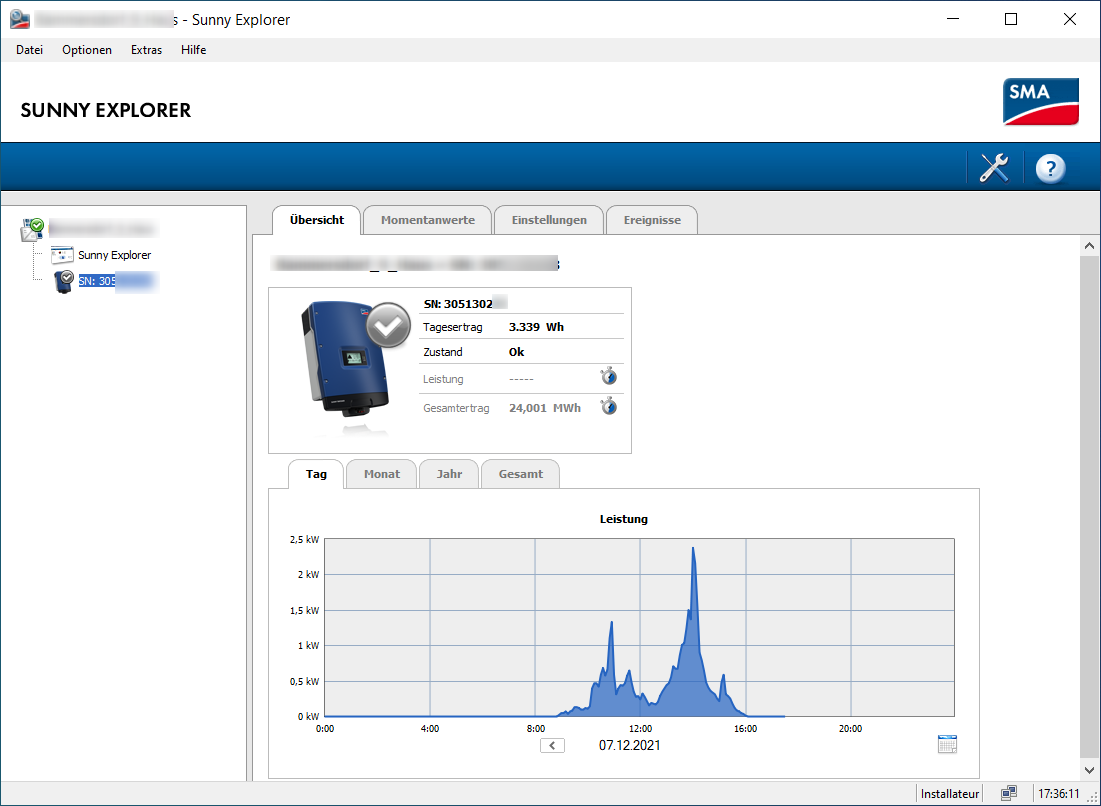This screenshot has width=1101, height=806.
Task: Show the Monat chart tab
Action: click(x=382, y=474)
